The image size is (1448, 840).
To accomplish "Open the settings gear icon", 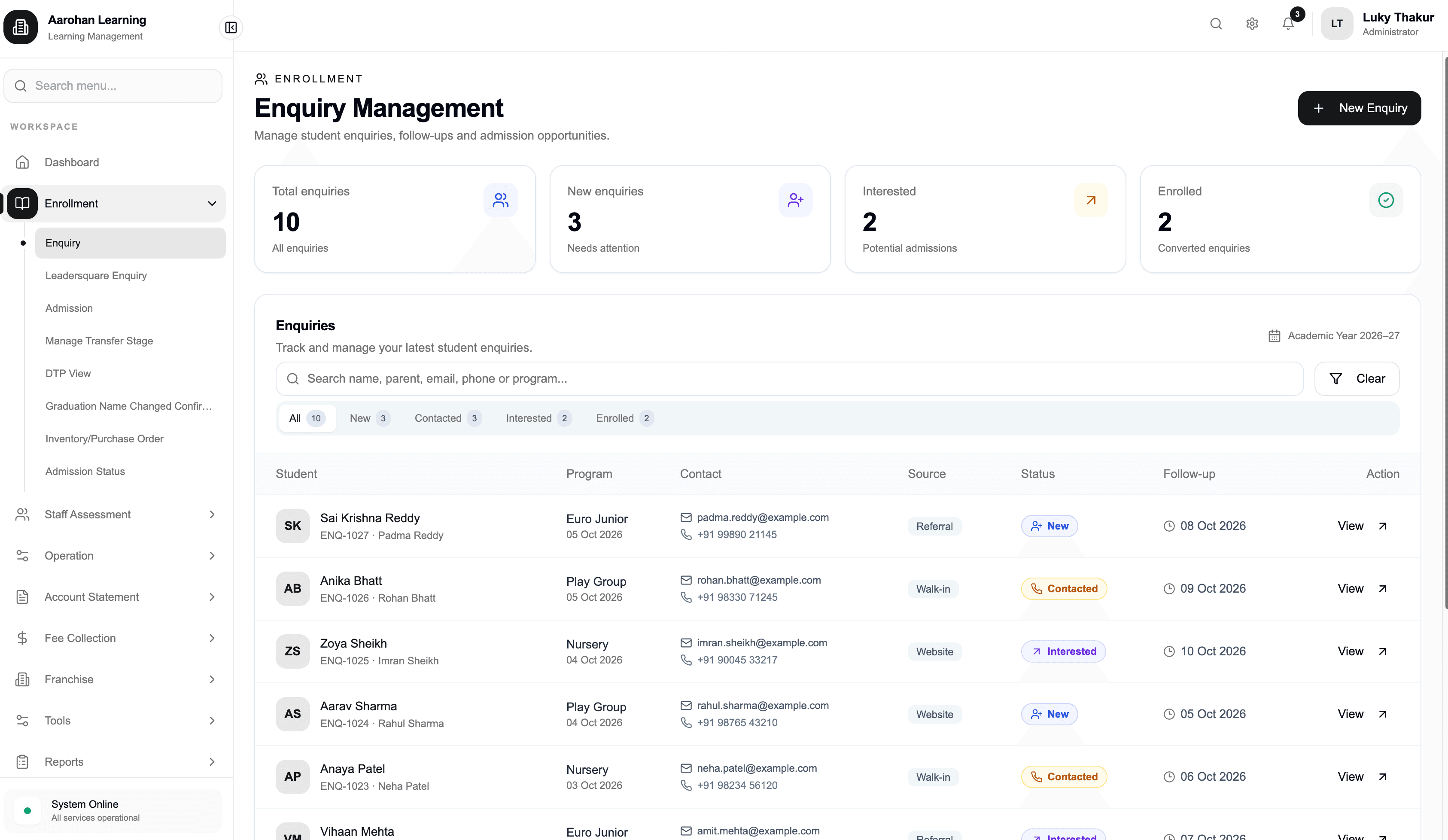I will [1252, 24].
